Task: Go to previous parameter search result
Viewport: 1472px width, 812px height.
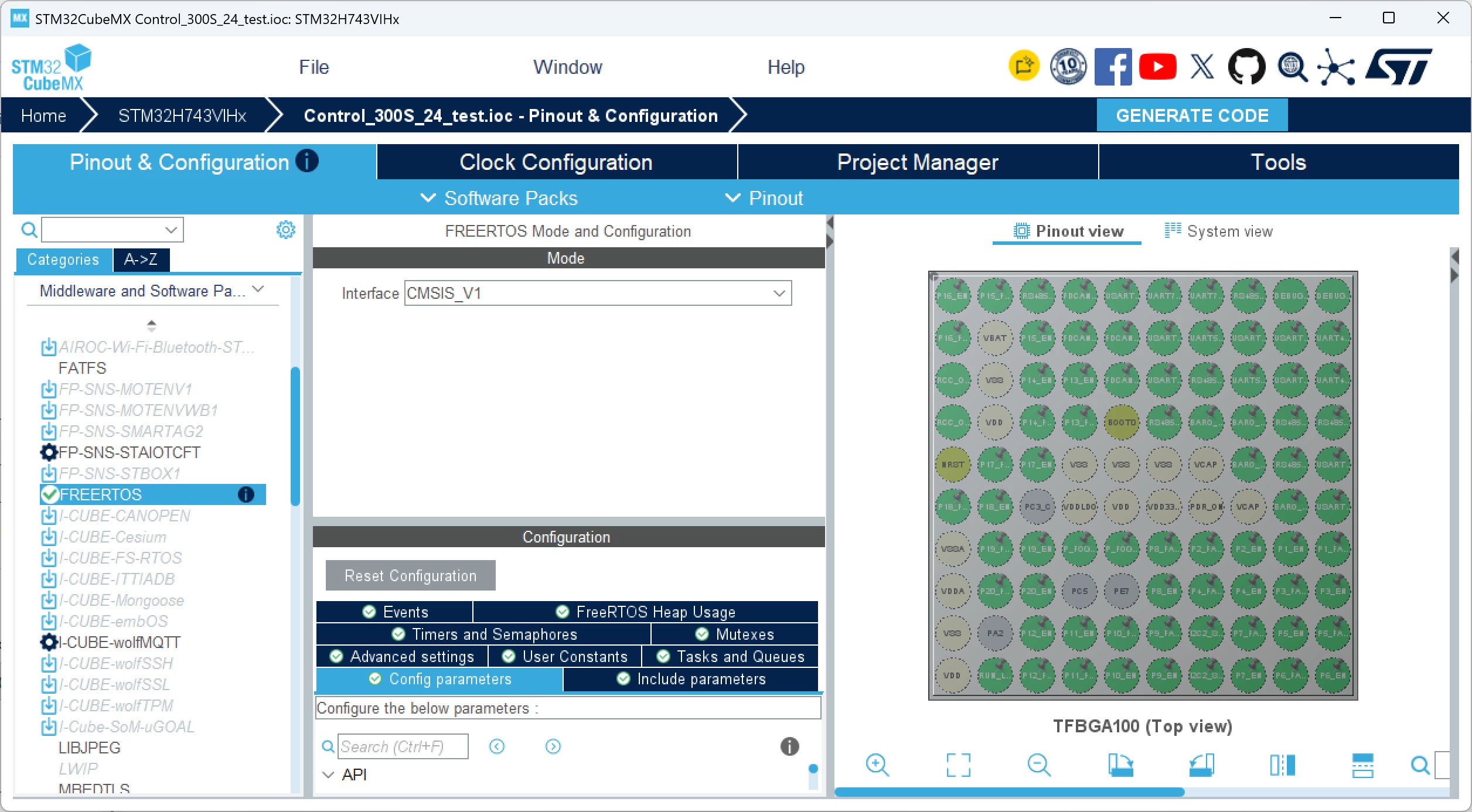Action: point(497,746)
